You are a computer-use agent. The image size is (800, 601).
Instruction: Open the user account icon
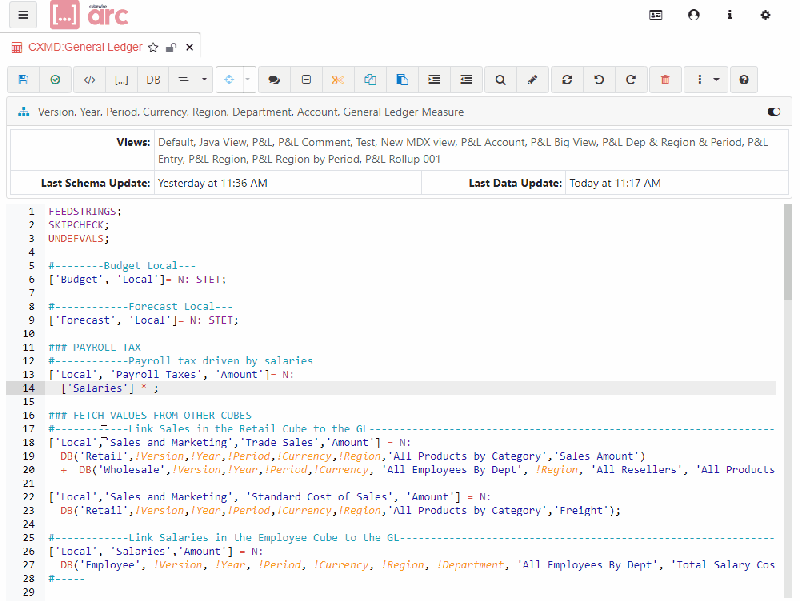[693, 15]
